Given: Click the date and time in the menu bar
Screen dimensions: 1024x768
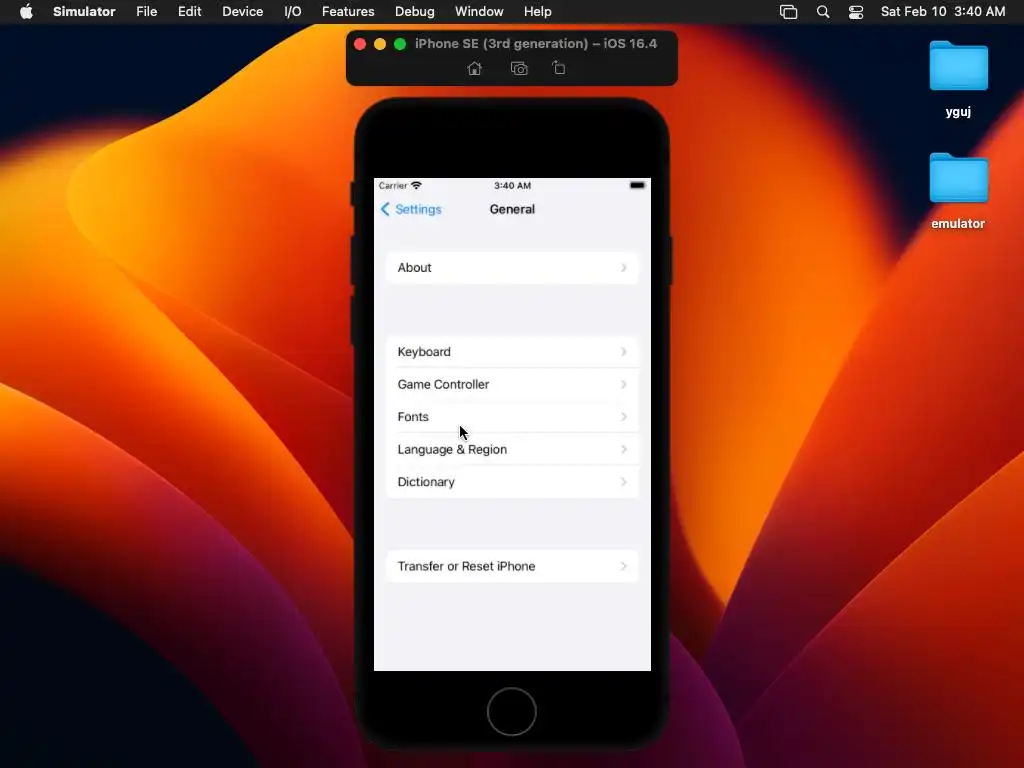Looking at the screenshot, I should coord(943,12).
